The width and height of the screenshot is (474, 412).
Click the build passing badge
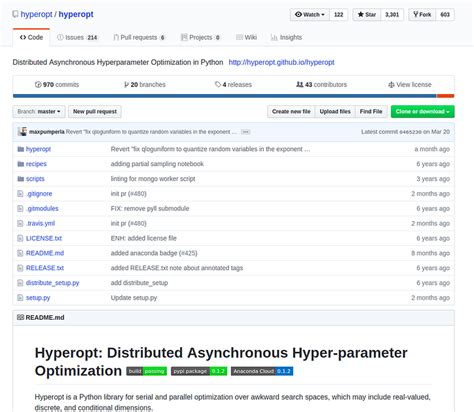pyautogui.click(x=147, y=371)
